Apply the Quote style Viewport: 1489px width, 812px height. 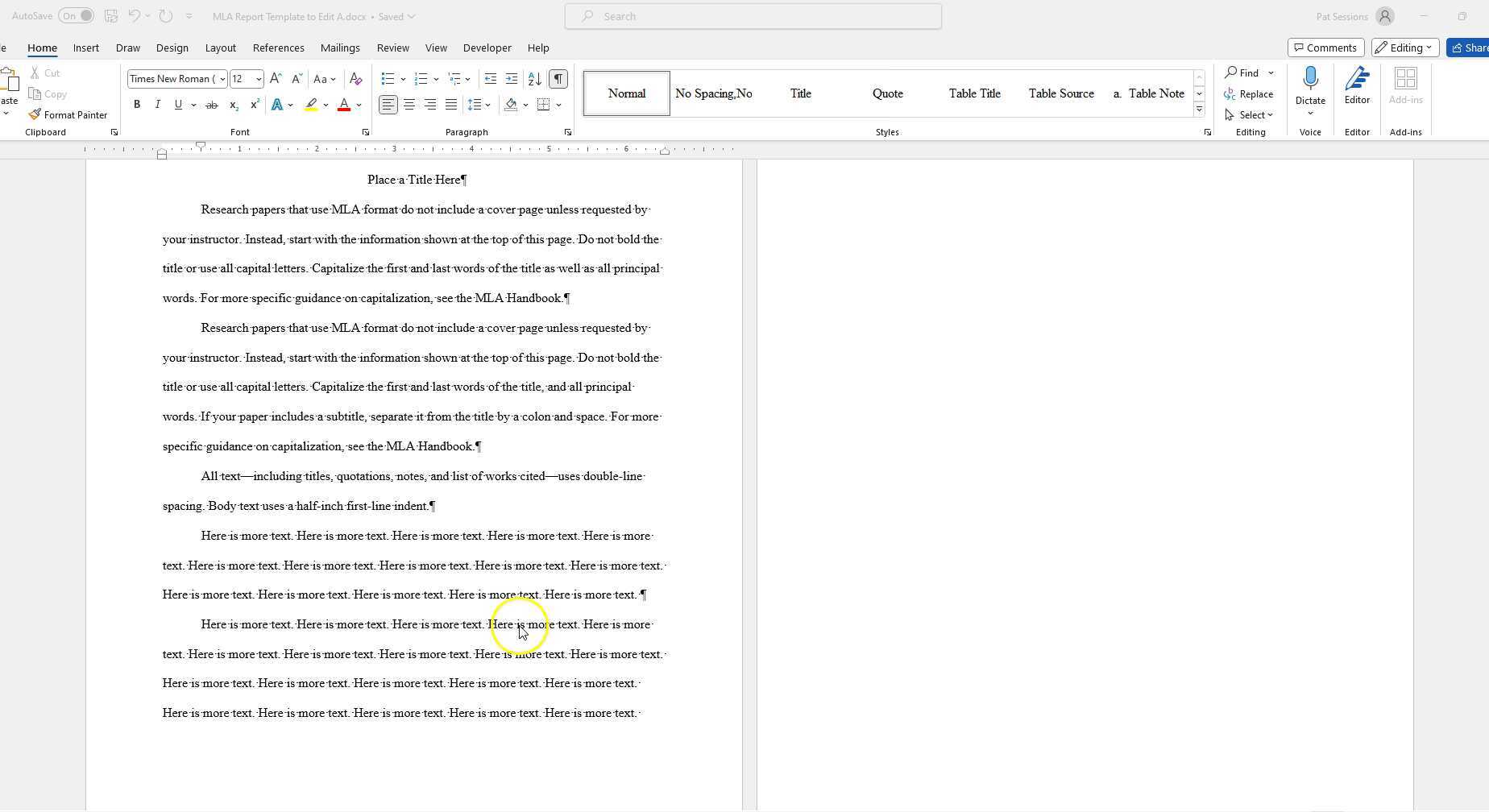(x=886, y=93)
